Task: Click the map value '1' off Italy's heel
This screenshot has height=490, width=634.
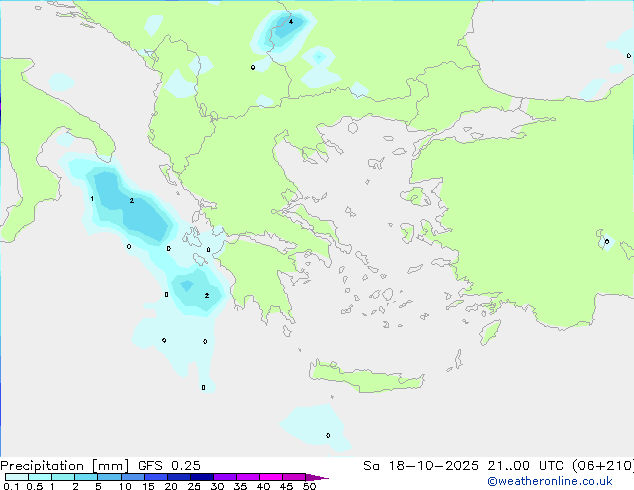Action: tap(92, 199)
